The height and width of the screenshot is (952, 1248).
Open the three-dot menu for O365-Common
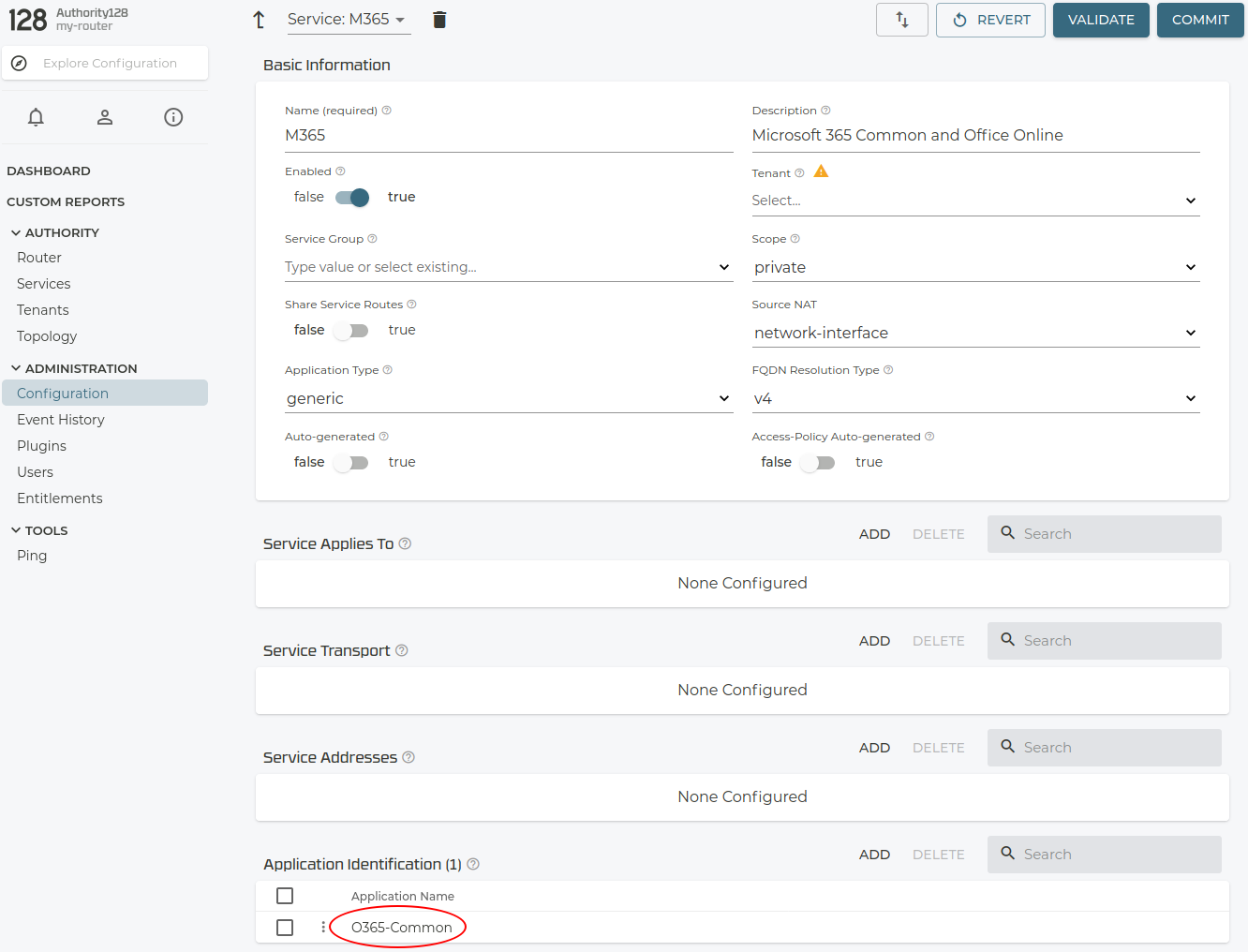(x=323, y=927)
